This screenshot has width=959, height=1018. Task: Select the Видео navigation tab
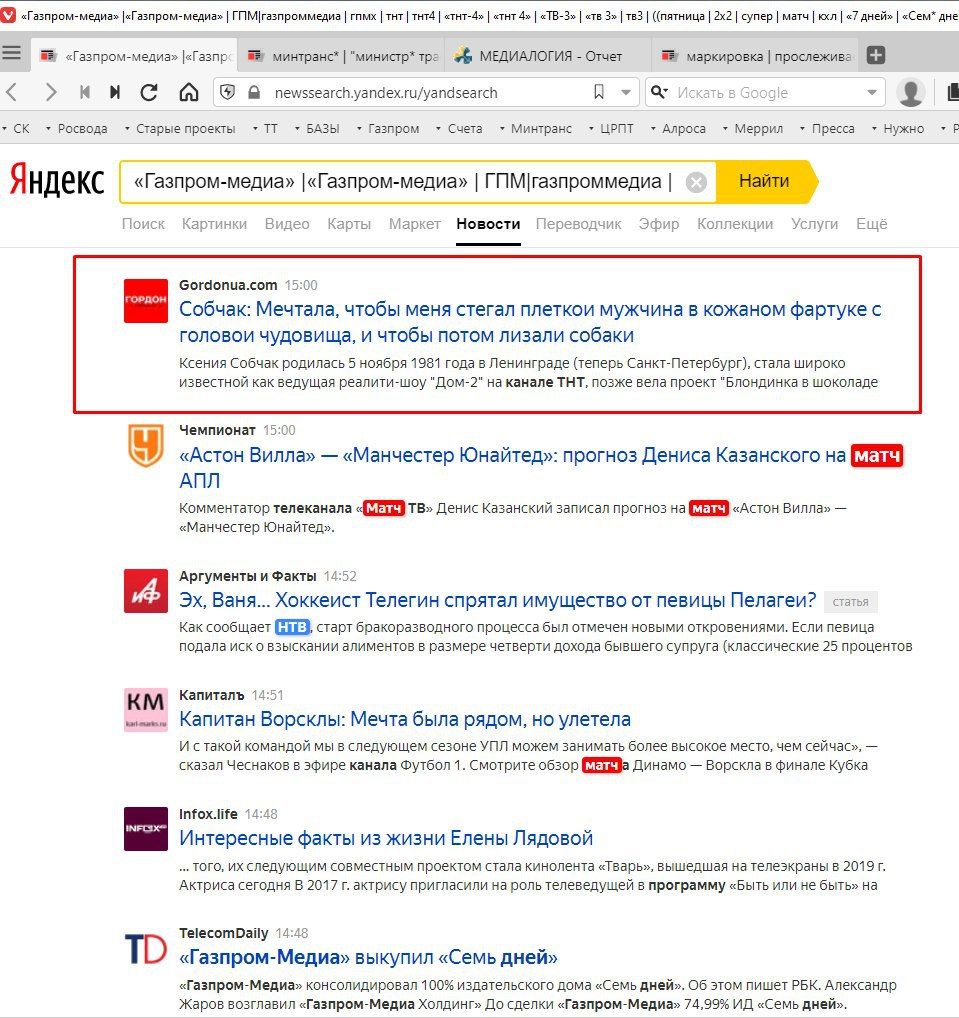(287, 224)
